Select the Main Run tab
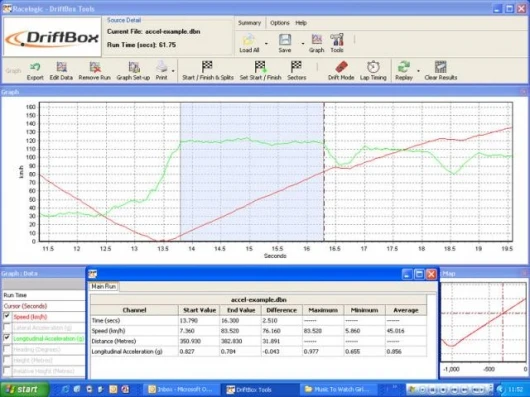 [104, 287]
